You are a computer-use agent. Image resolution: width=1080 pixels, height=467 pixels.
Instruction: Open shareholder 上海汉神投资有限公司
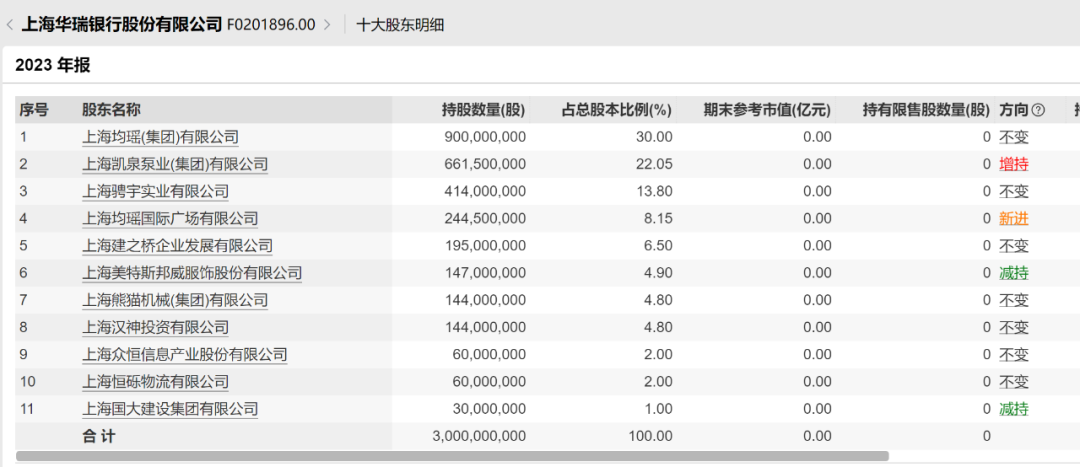coord(156,327)
